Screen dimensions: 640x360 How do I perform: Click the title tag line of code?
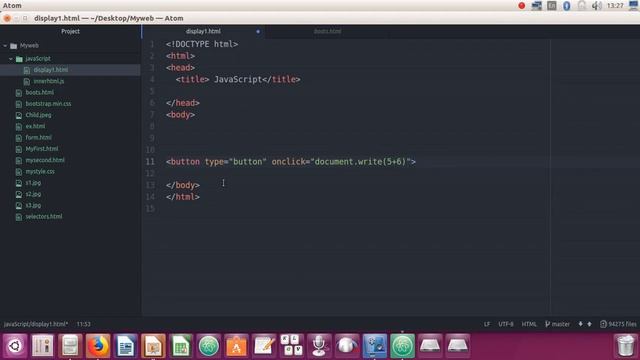click(238, 80)
